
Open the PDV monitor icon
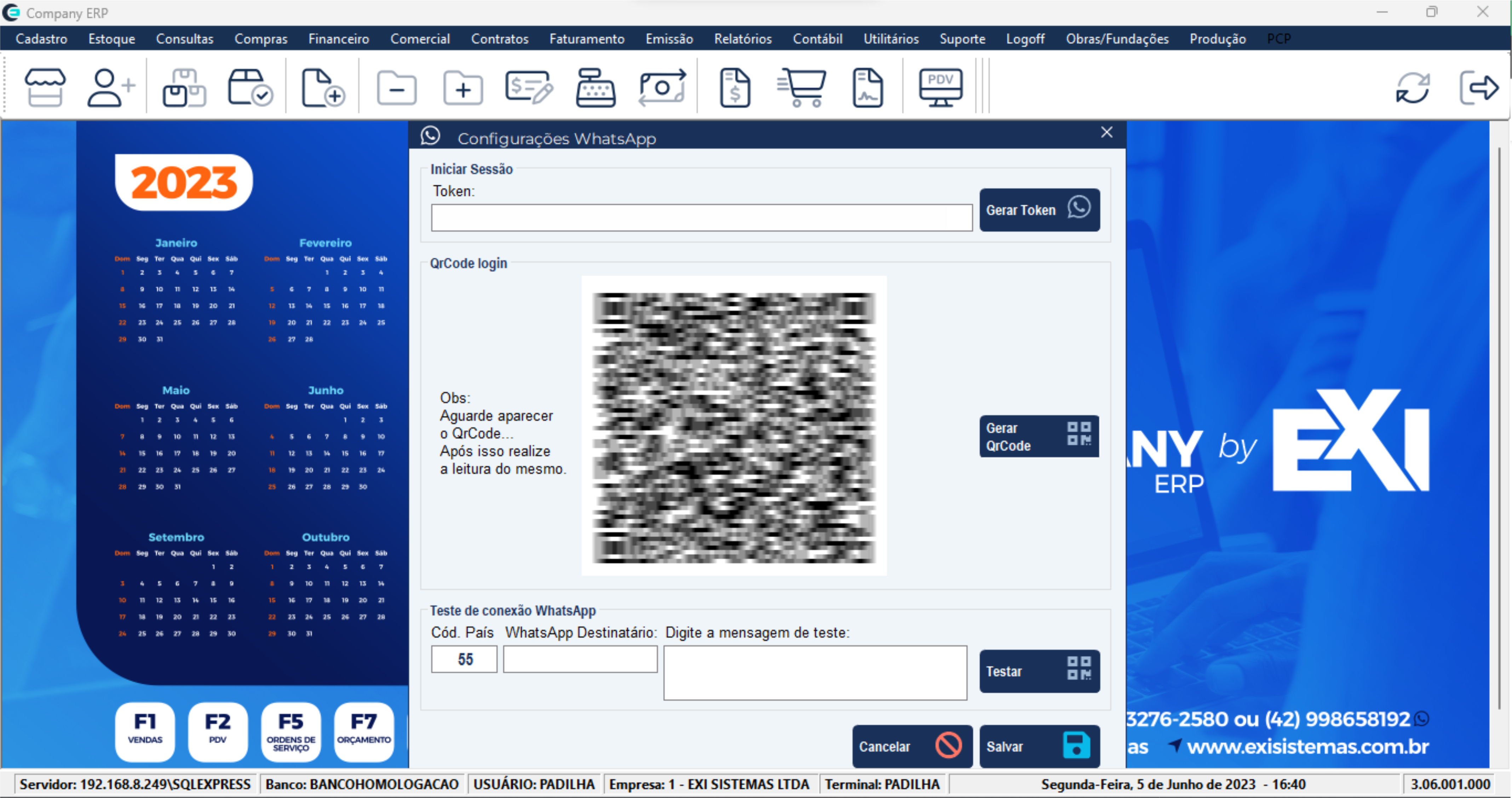click(940, 87)
